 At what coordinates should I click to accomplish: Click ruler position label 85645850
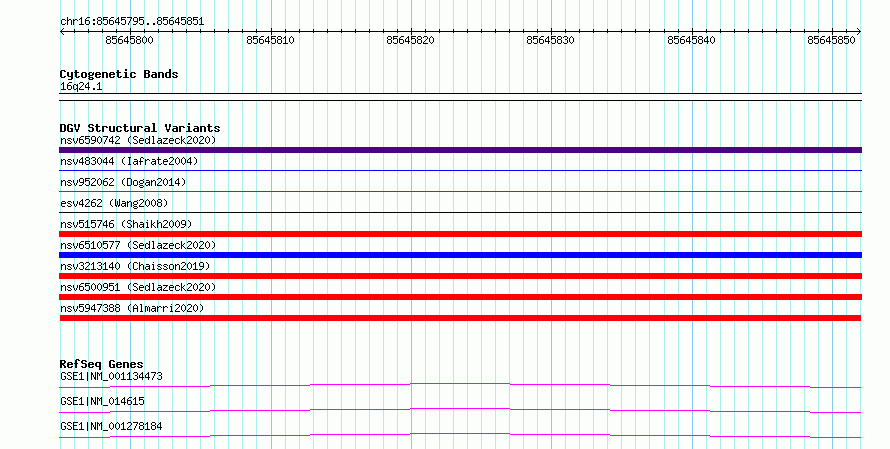pyautogui.click(x=832, y=40)
